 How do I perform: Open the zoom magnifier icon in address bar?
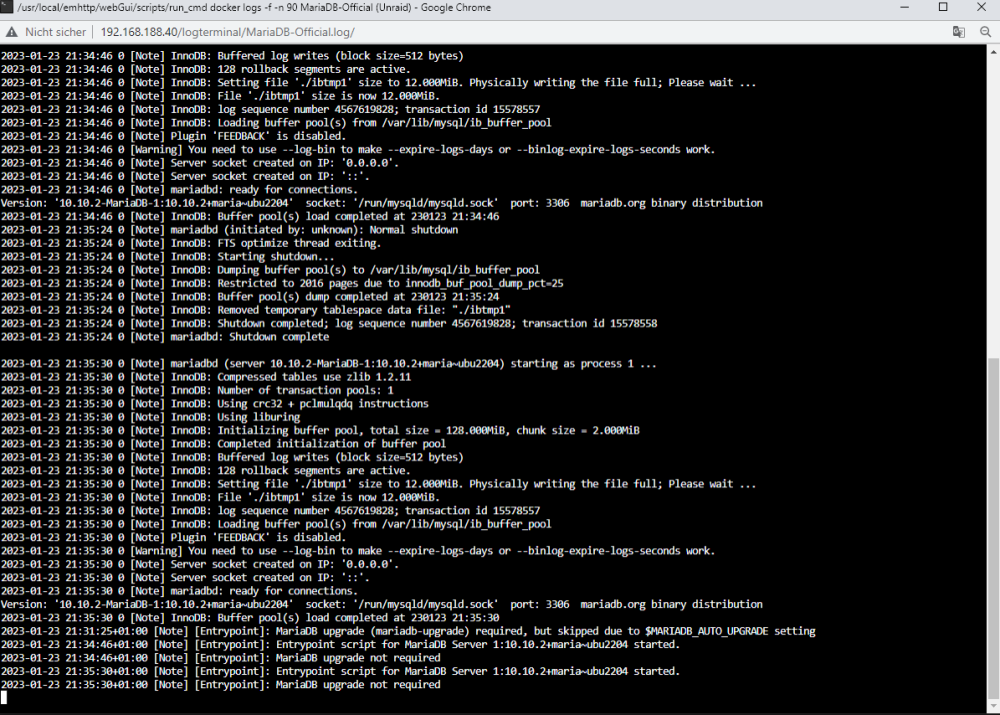[x=985, y=32]
